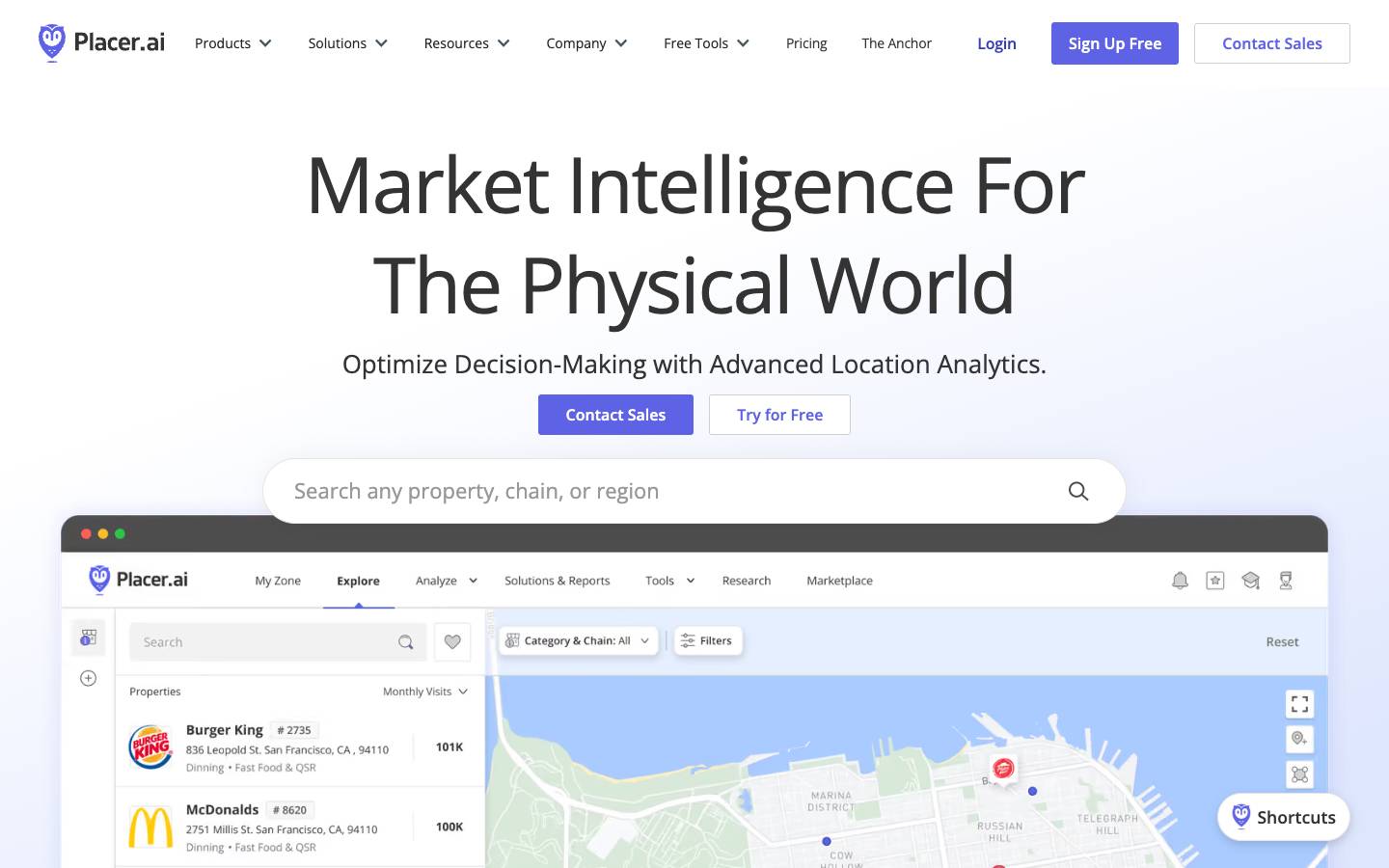Open The Anchor link
Screen dimensions: 1389x868
tap(897, 43)
